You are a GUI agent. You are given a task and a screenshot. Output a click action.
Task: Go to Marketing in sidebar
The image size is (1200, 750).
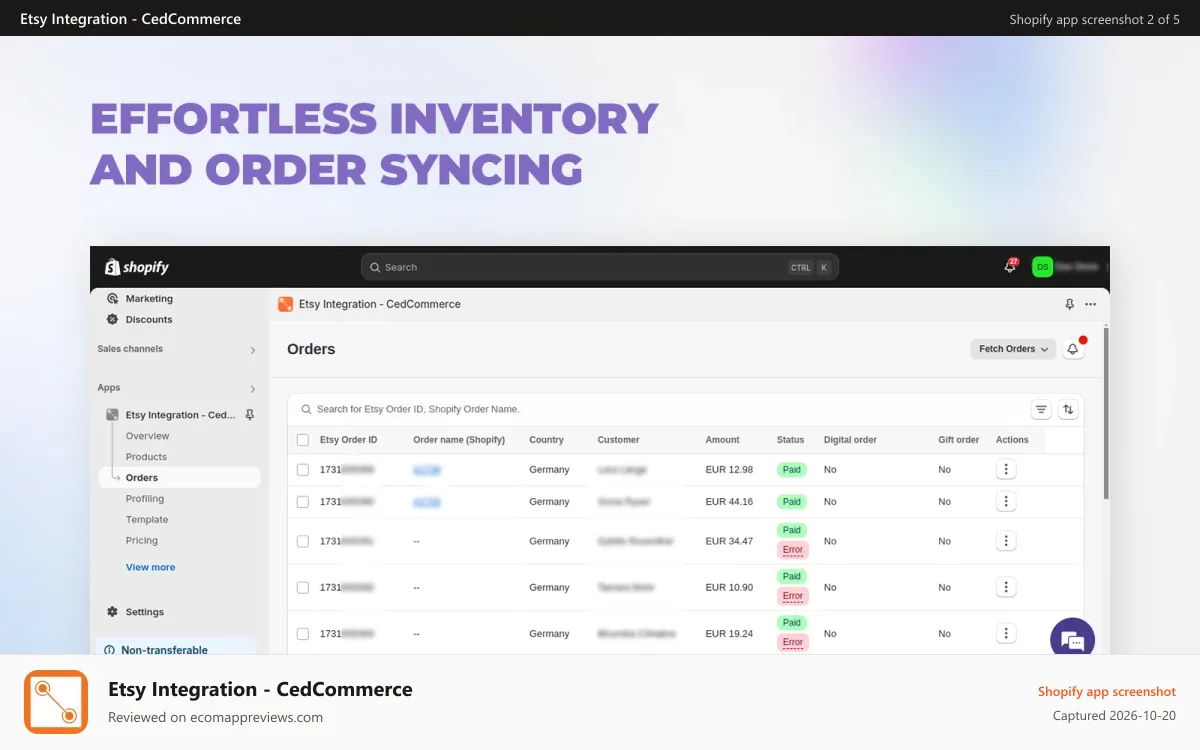coord(149,299)
